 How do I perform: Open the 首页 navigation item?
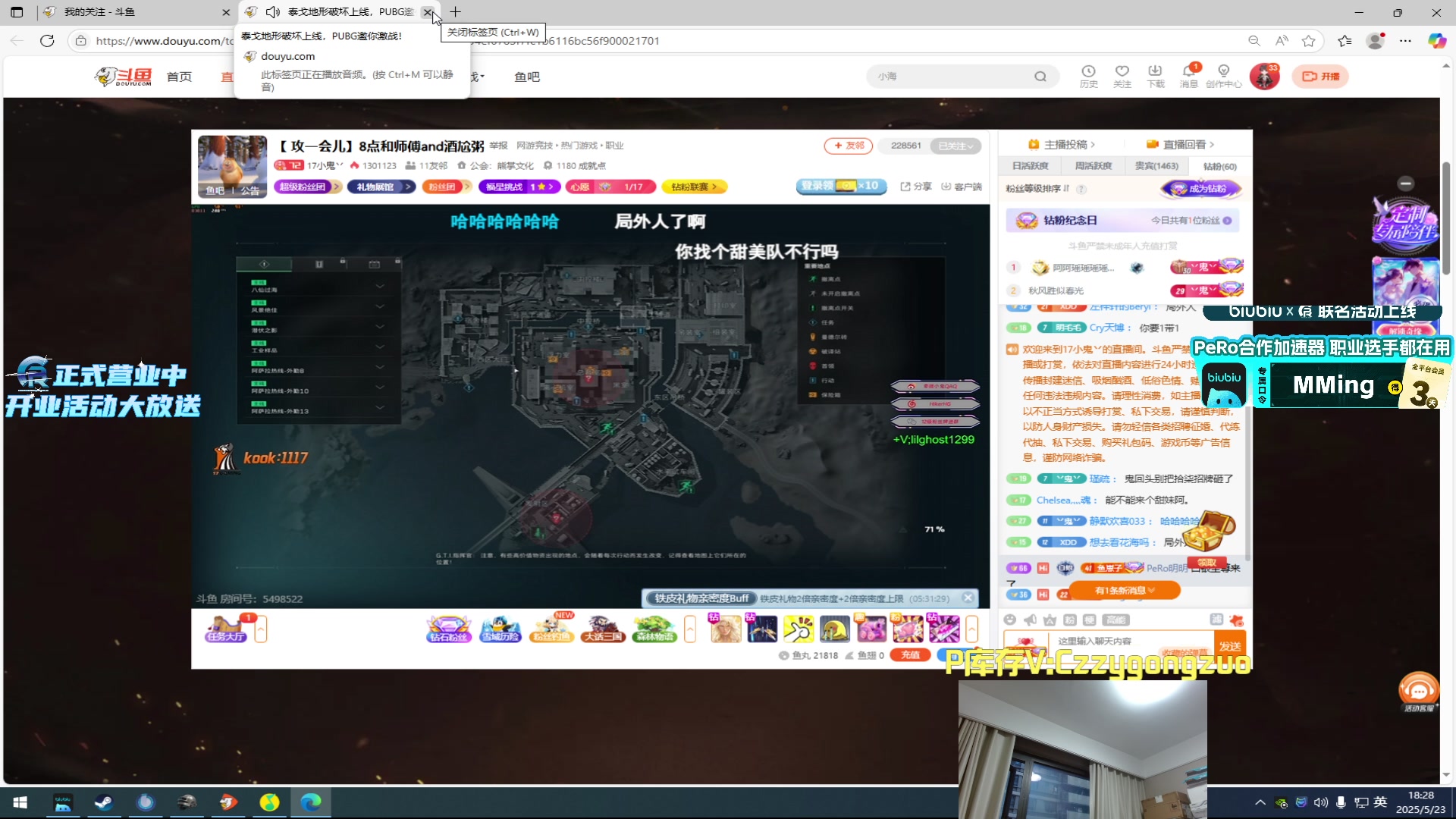(x=179, y=77)
